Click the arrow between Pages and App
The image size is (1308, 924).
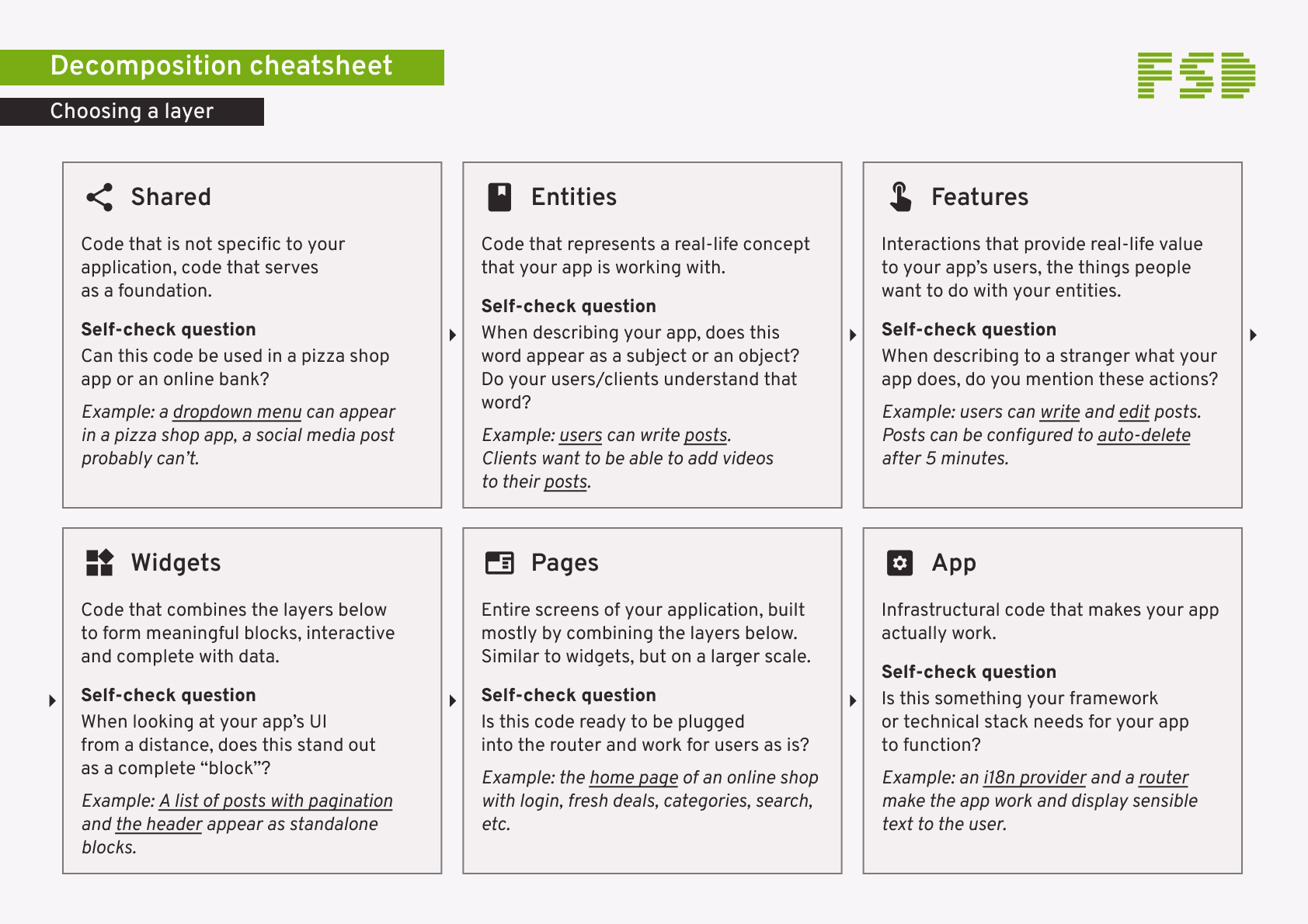[x=853, y=701]
